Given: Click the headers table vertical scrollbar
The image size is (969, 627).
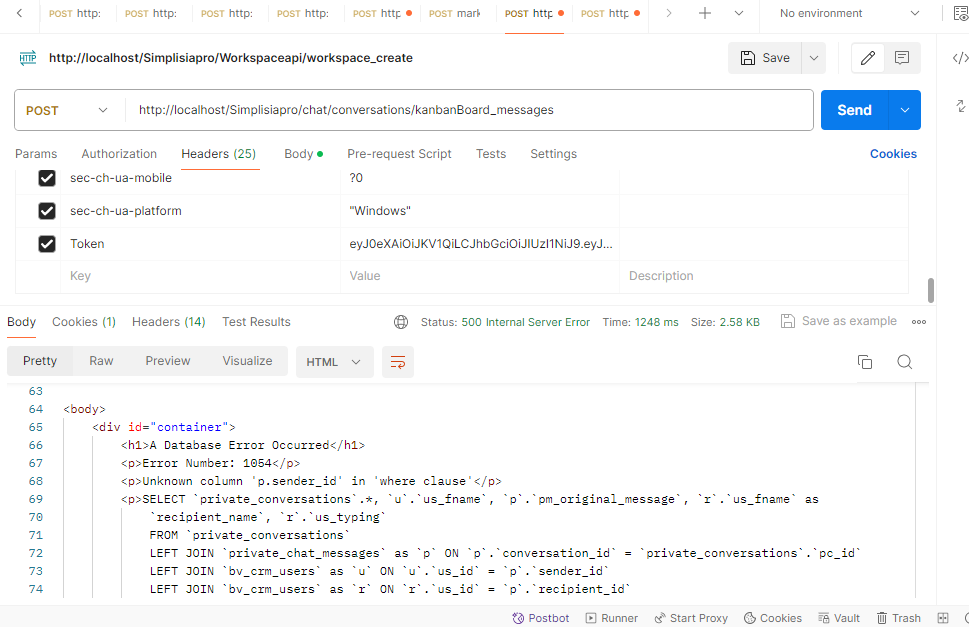Looking at the screenshot, I should pyautogui.click(x=932, y=290).
